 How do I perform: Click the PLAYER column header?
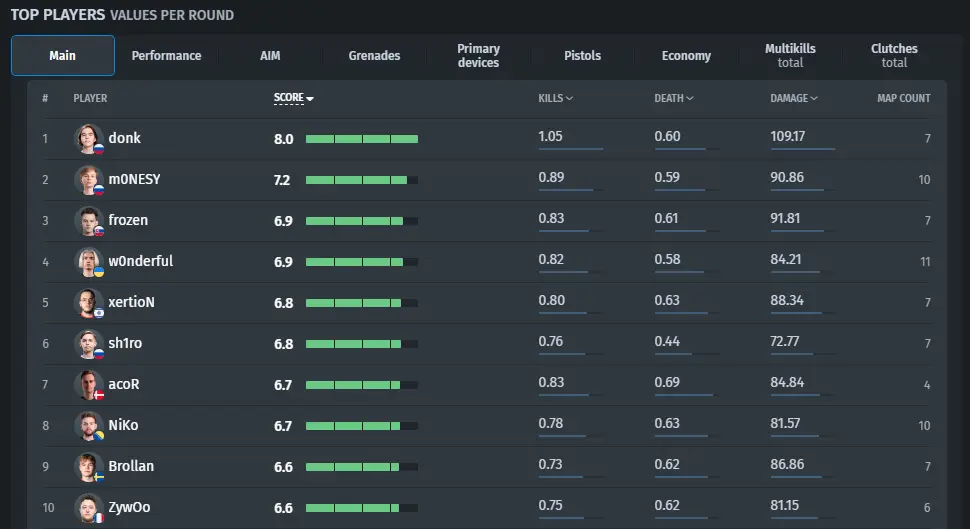tap(90, 98)
